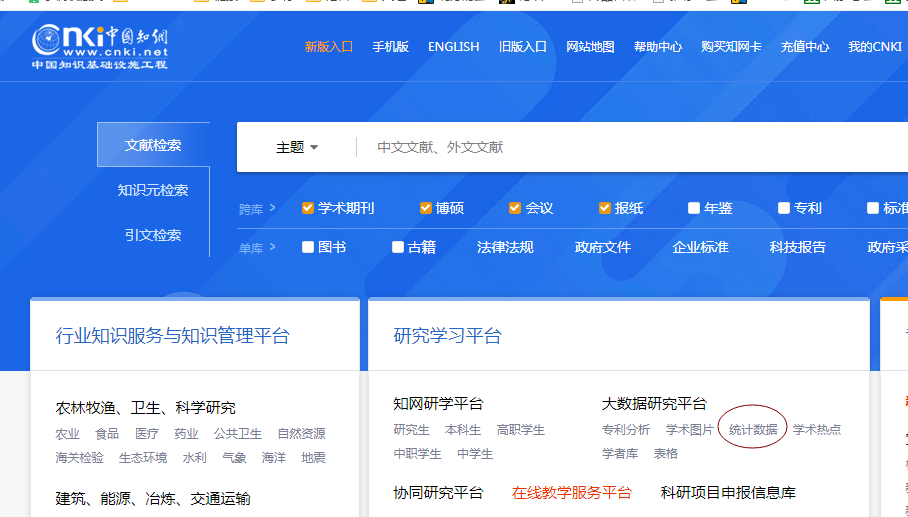Uncheck the 学术期刊 checkbox
Image resolution: width=908 pixels, height=517 pixels.
click(x=307, y=208)
